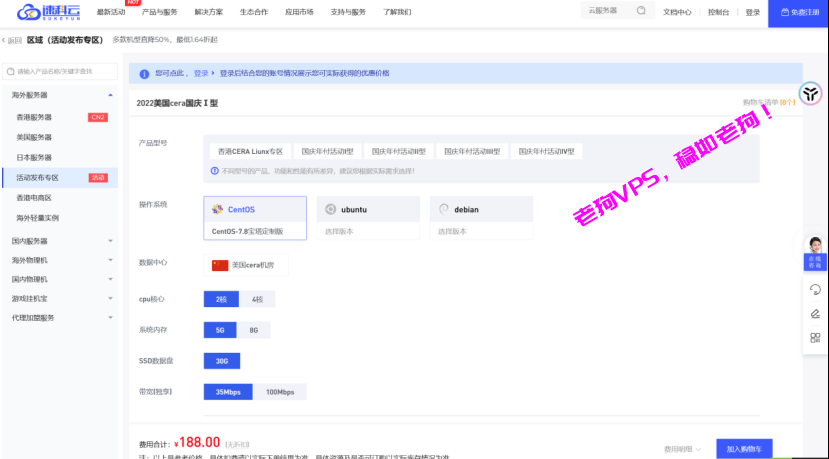Click 登录 link in header
Viewport: 829px width, 459px height.
(x=753, y=12)
